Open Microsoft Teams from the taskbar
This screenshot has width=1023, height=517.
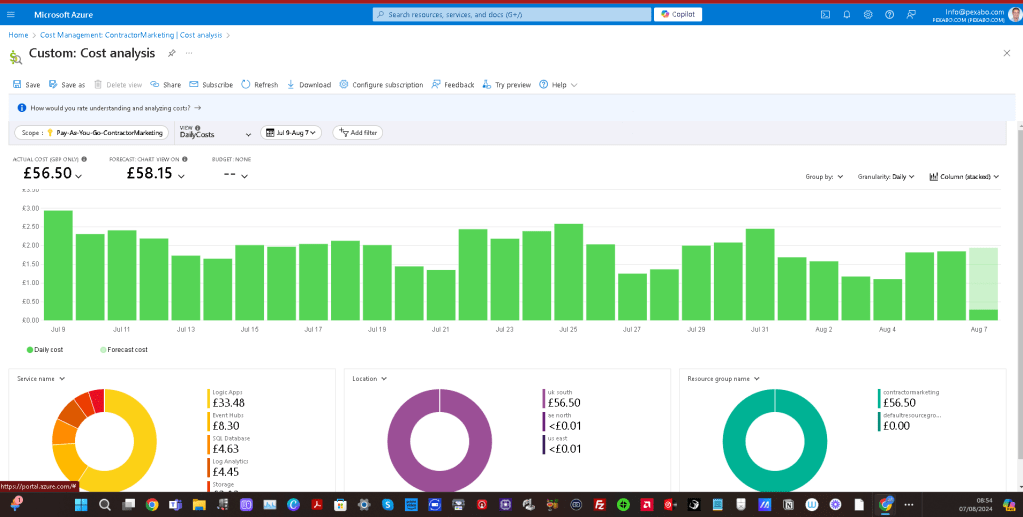(176, 505)
